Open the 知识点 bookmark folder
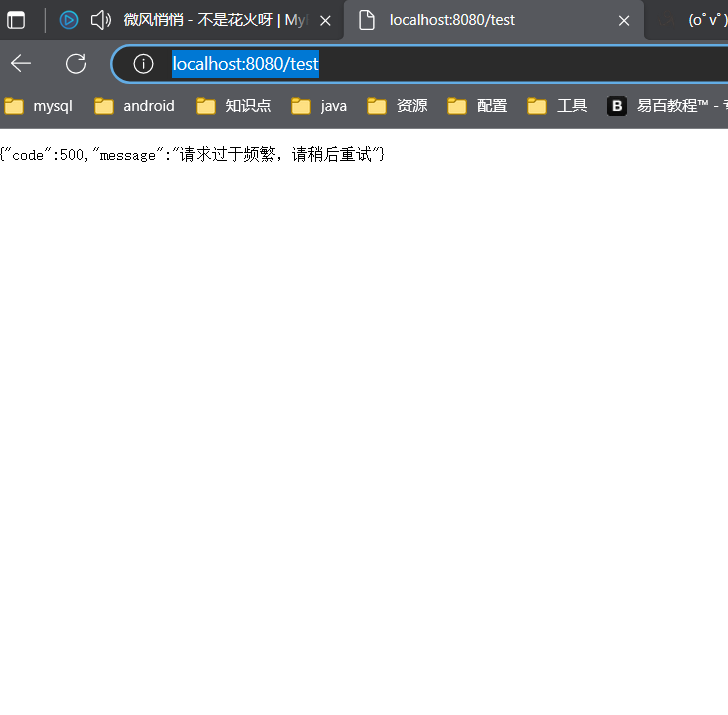This screenshot has height=715, width=728. click(x=234, y=106)
